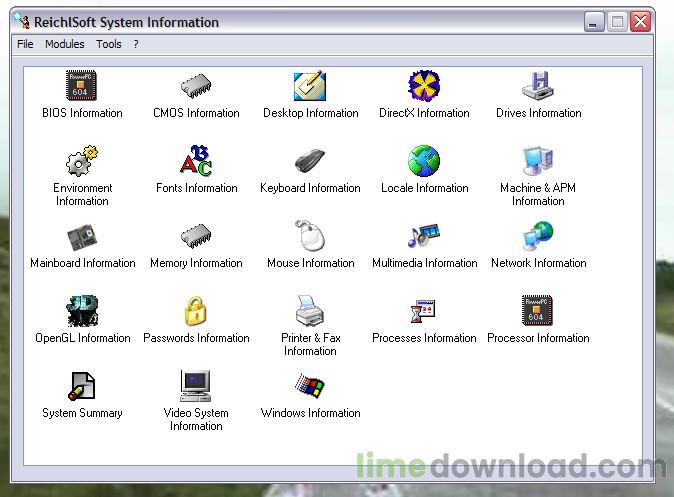Viewport: 674px width, 497px height.
Task: Click the "Passwords Information" label
Action: point(196,338)
